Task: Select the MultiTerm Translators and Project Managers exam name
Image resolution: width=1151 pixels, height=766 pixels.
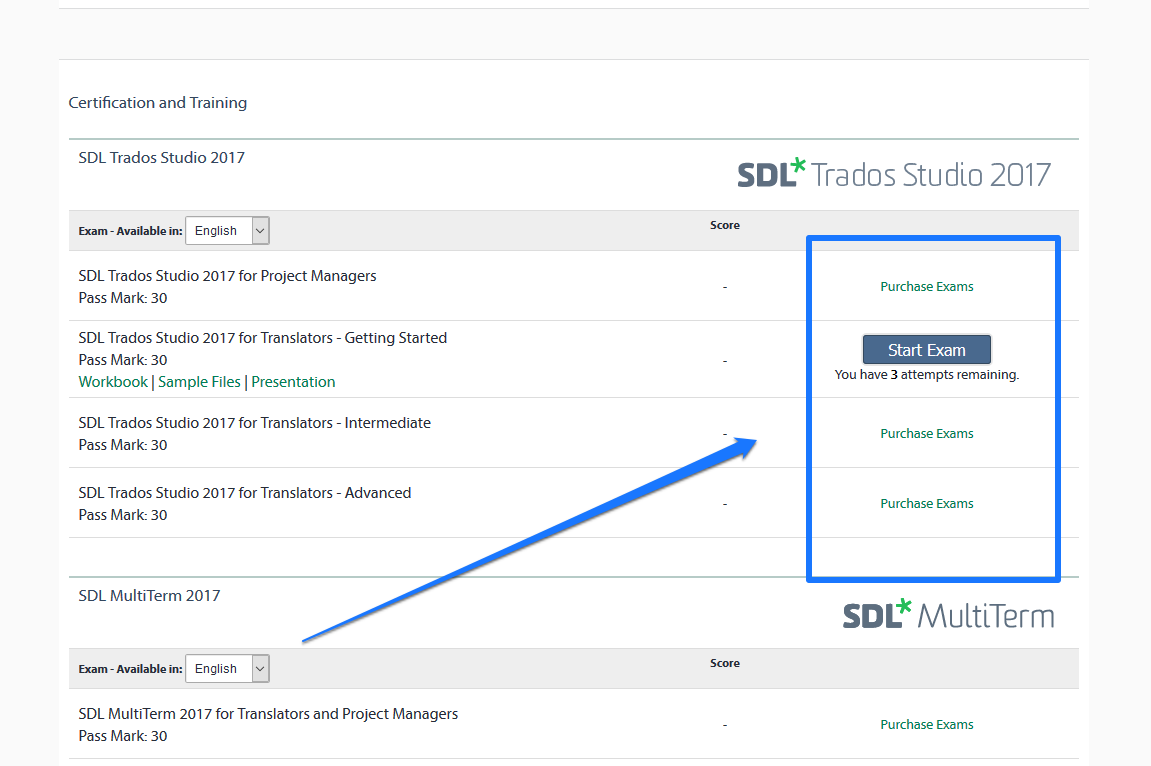Action: (x=268, y=714)
